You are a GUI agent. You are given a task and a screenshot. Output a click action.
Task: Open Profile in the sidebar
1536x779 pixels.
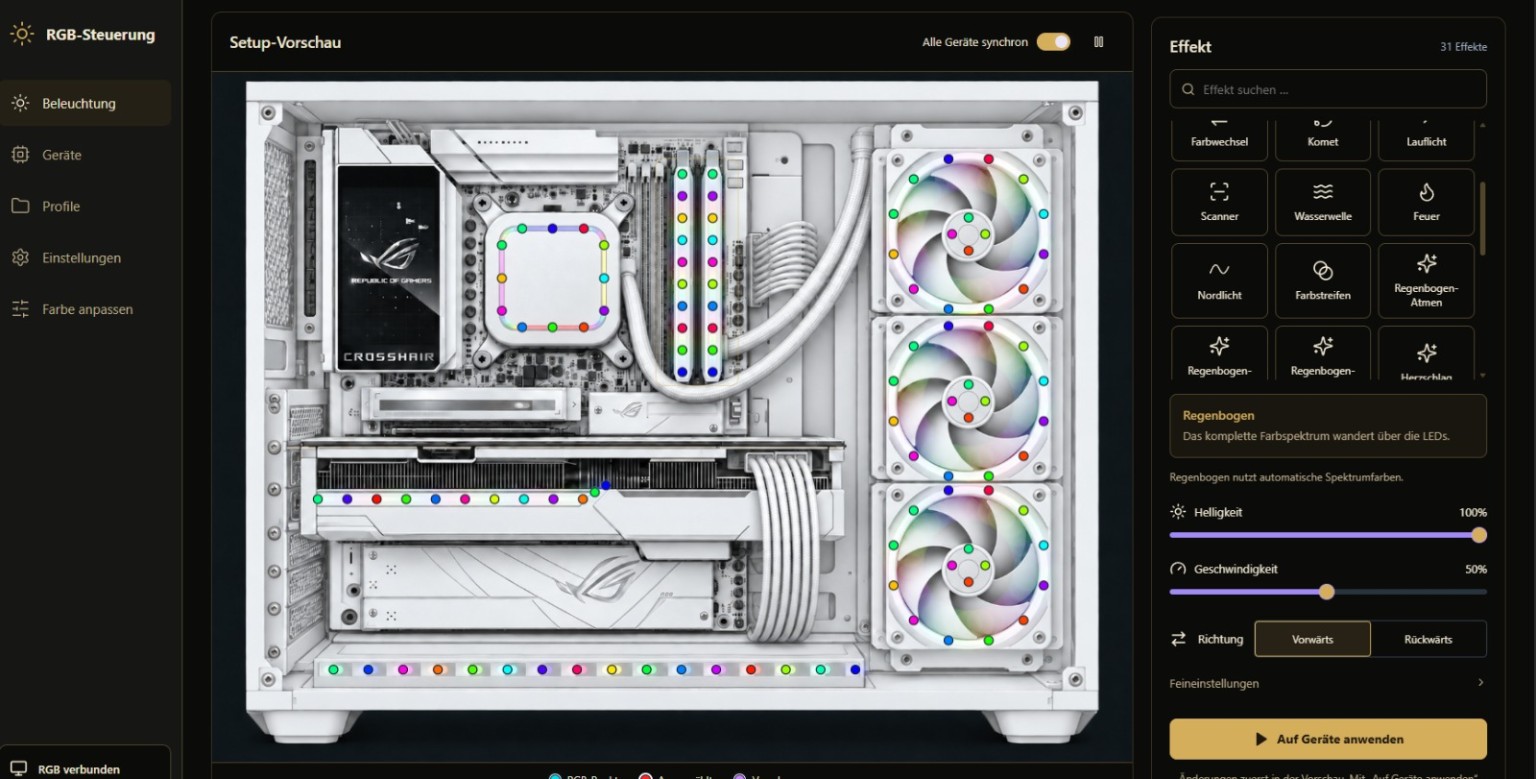tap(86, 206)
